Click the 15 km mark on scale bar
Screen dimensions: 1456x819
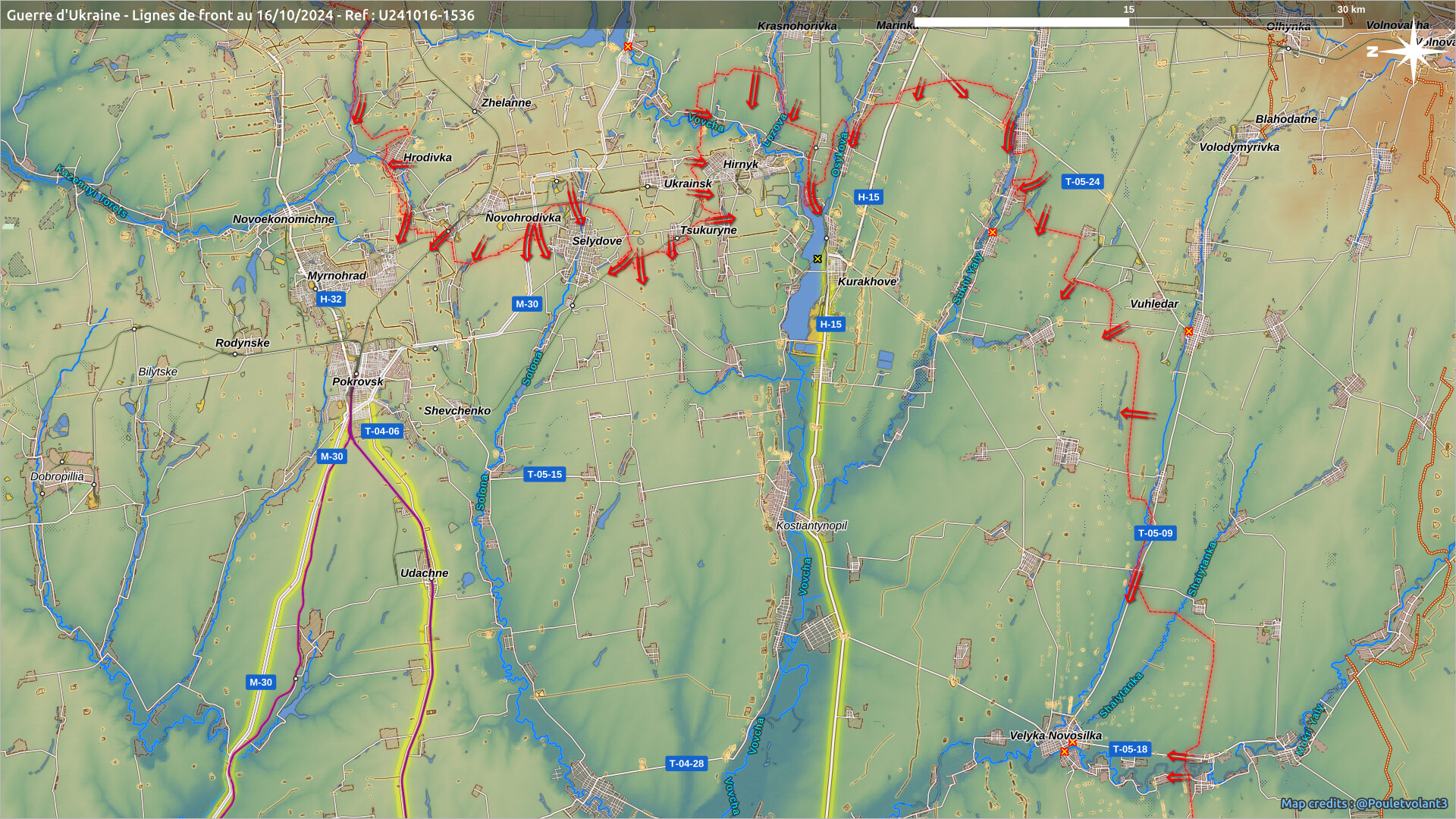pos(1128,10)
